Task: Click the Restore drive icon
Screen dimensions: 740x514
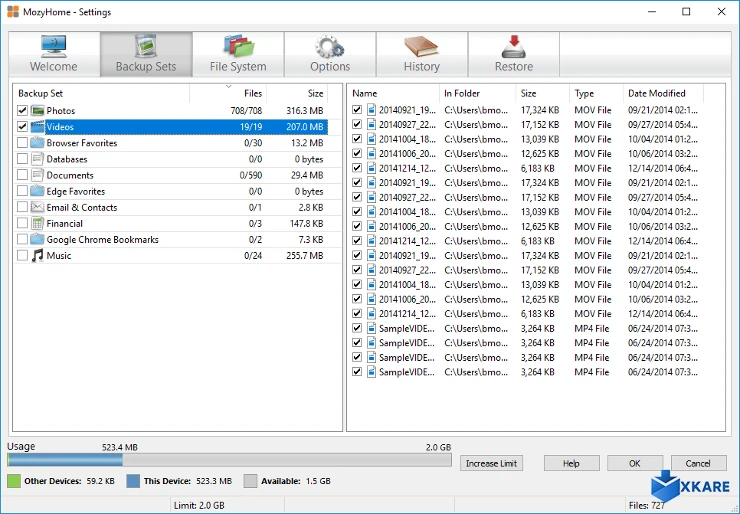Action: click(x=513, y=46)
